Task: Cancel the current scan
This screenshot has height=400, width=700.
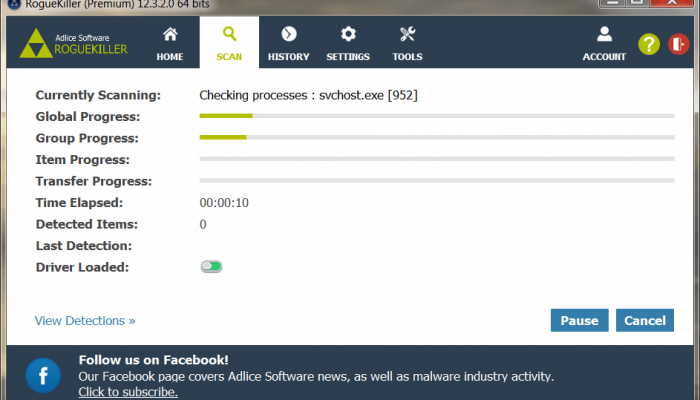Action: (645, 320)
